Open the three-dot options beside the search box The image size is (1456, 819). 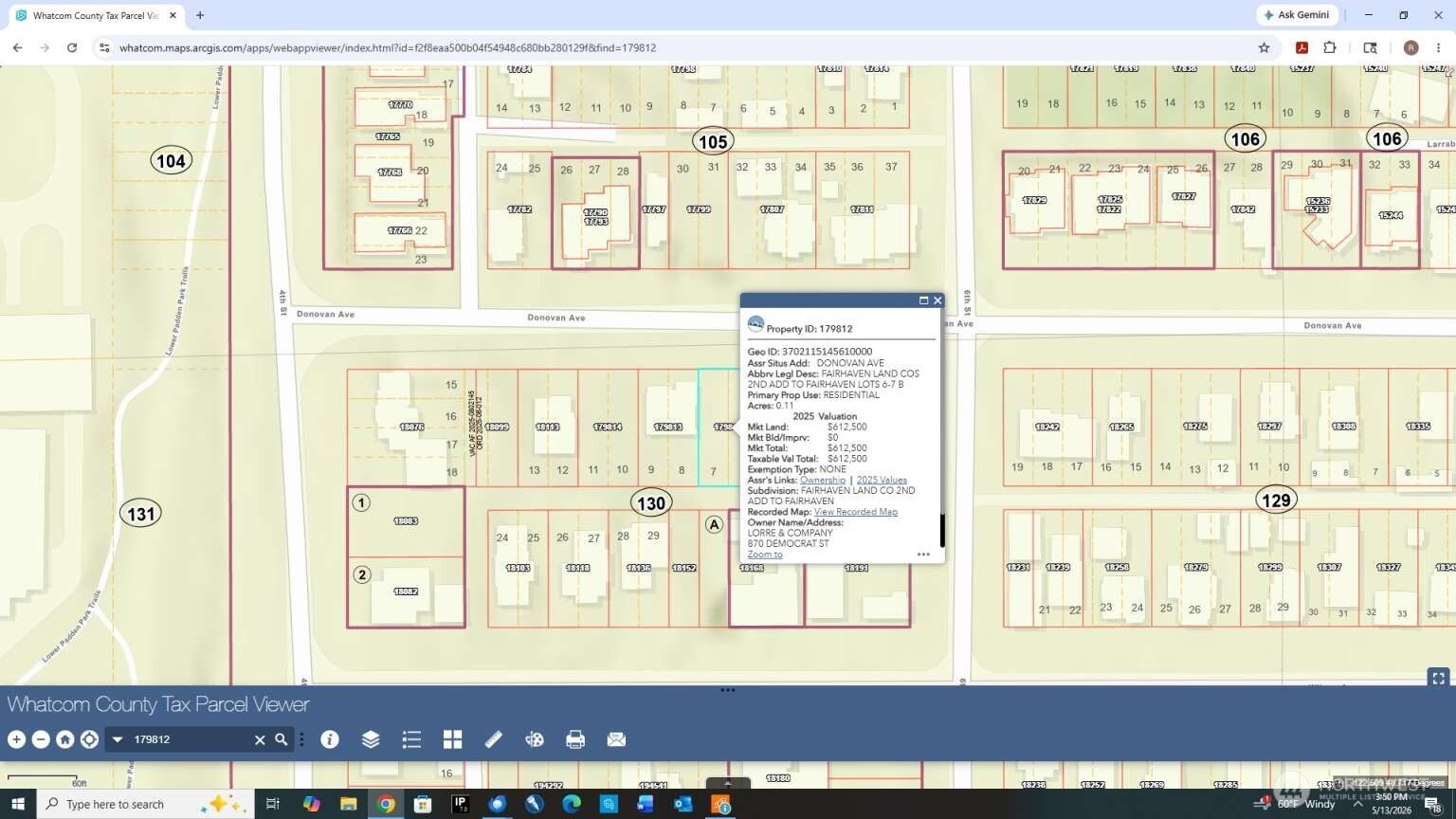pos(301,739)
